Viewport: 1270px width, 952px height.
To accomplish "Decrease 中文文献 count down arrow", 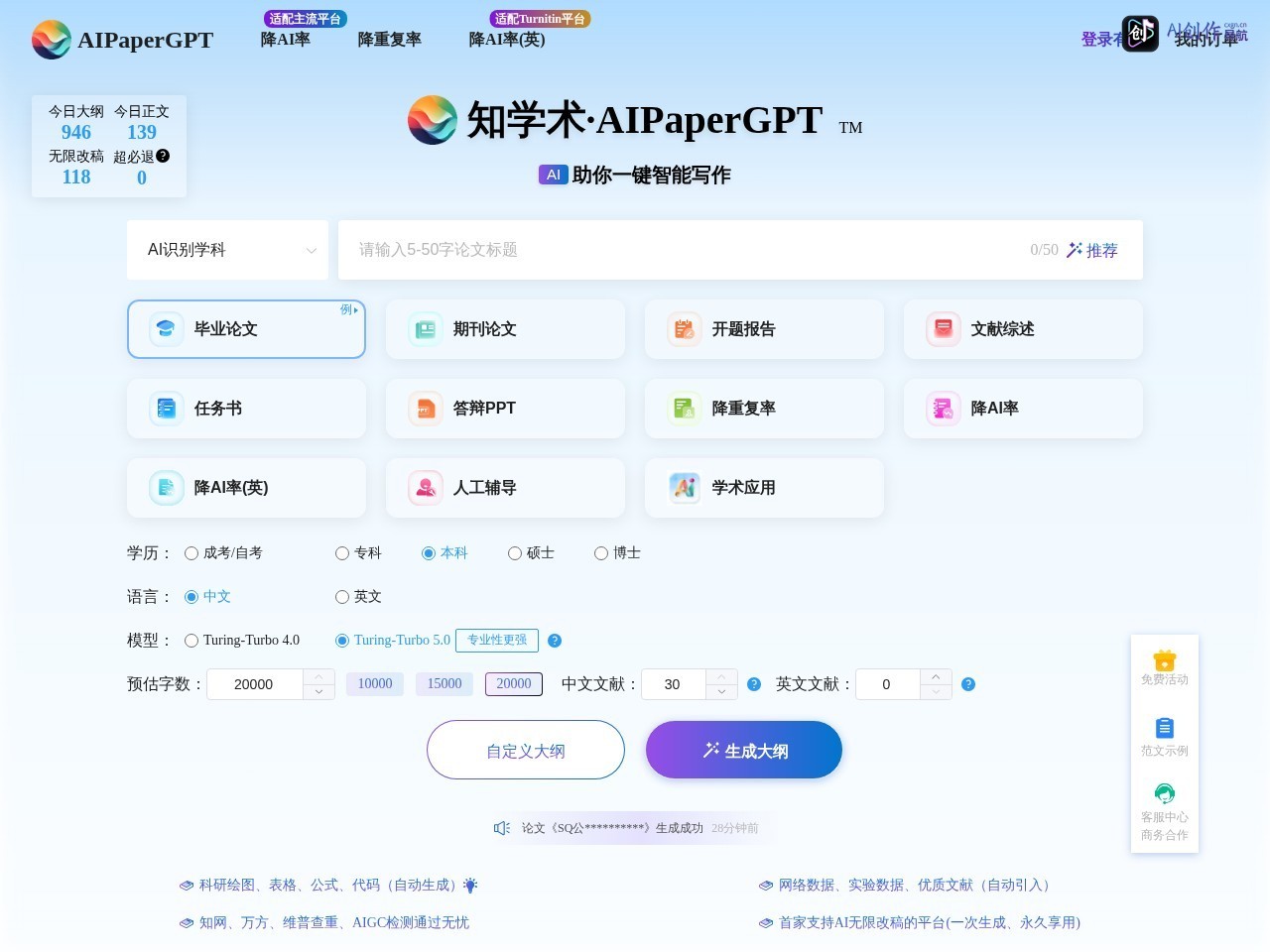I will click(721, 692).
